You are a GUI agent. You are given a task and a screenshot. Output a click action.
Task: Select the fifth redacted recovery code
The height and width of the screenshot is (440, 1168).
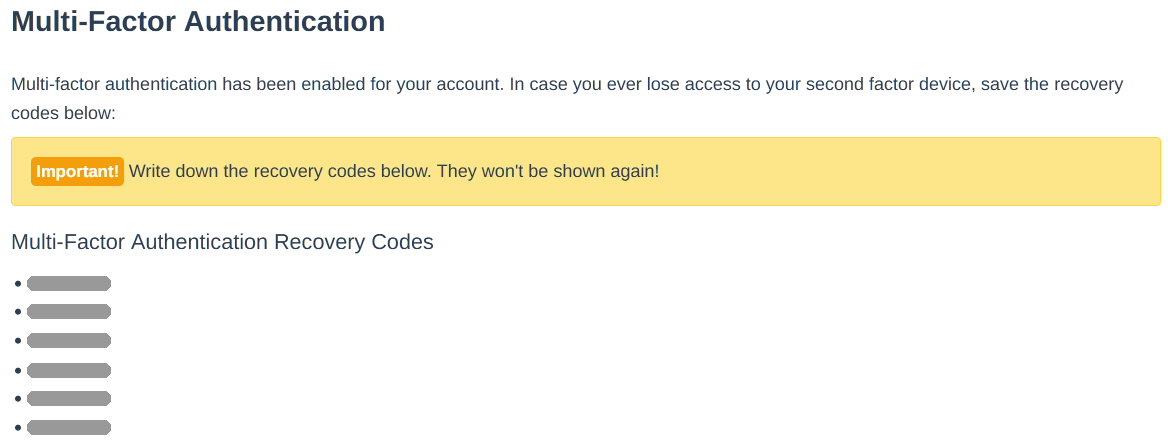(69, 399)
